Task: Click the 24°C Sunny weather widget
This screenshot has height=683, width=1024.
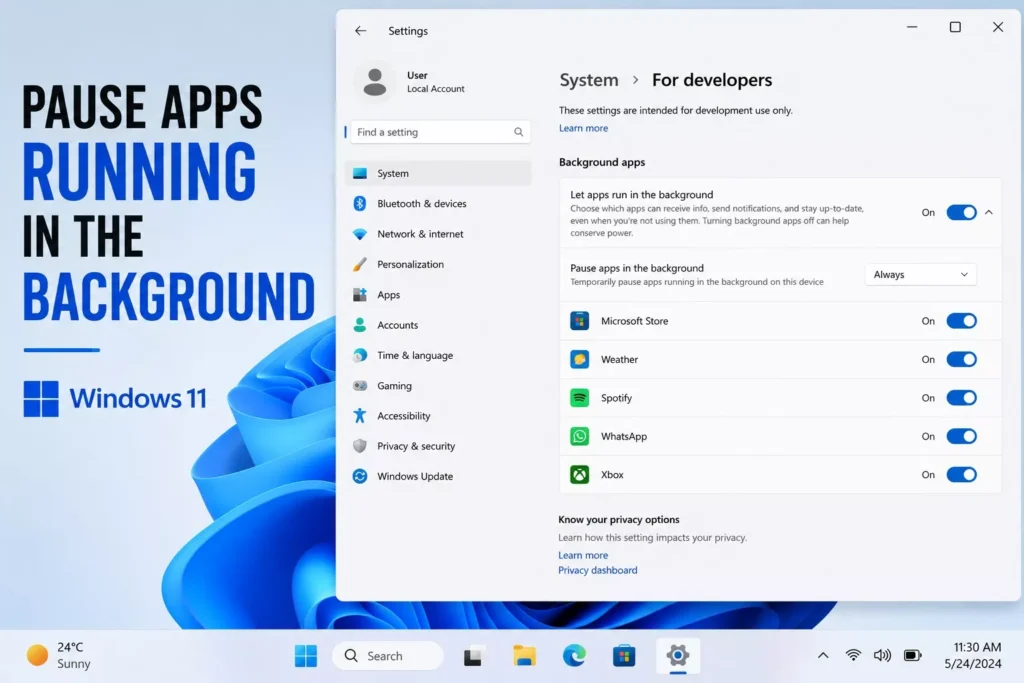Action: pyautogui.click(x=59, y=655)
